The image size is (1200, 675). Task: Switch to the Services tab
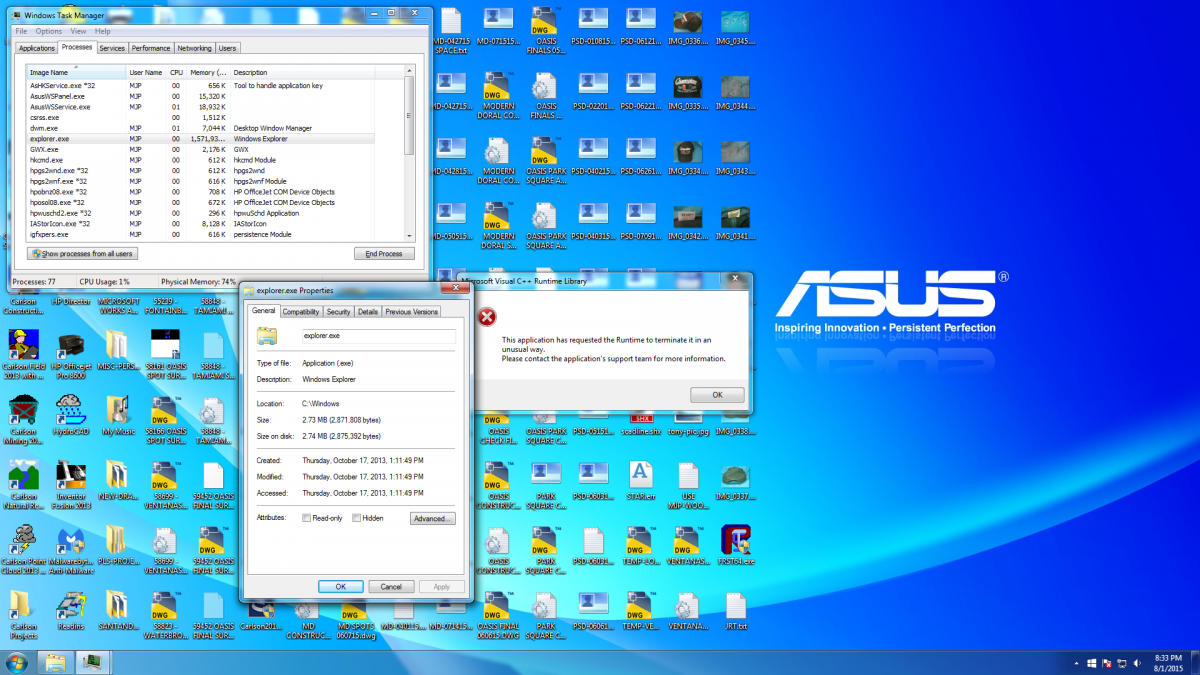click(x=112, y=48)
